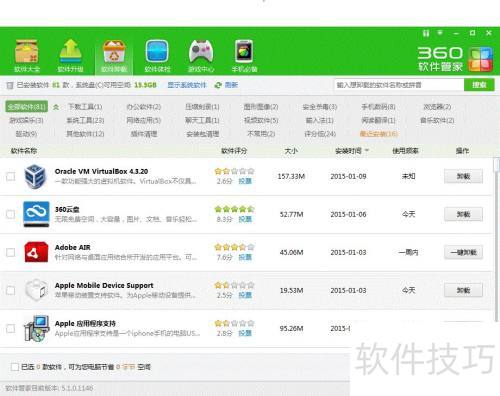This screenshot has height=396, width=500.
Task: Click the green 搜索 search button
Action: tap(479, 85)
